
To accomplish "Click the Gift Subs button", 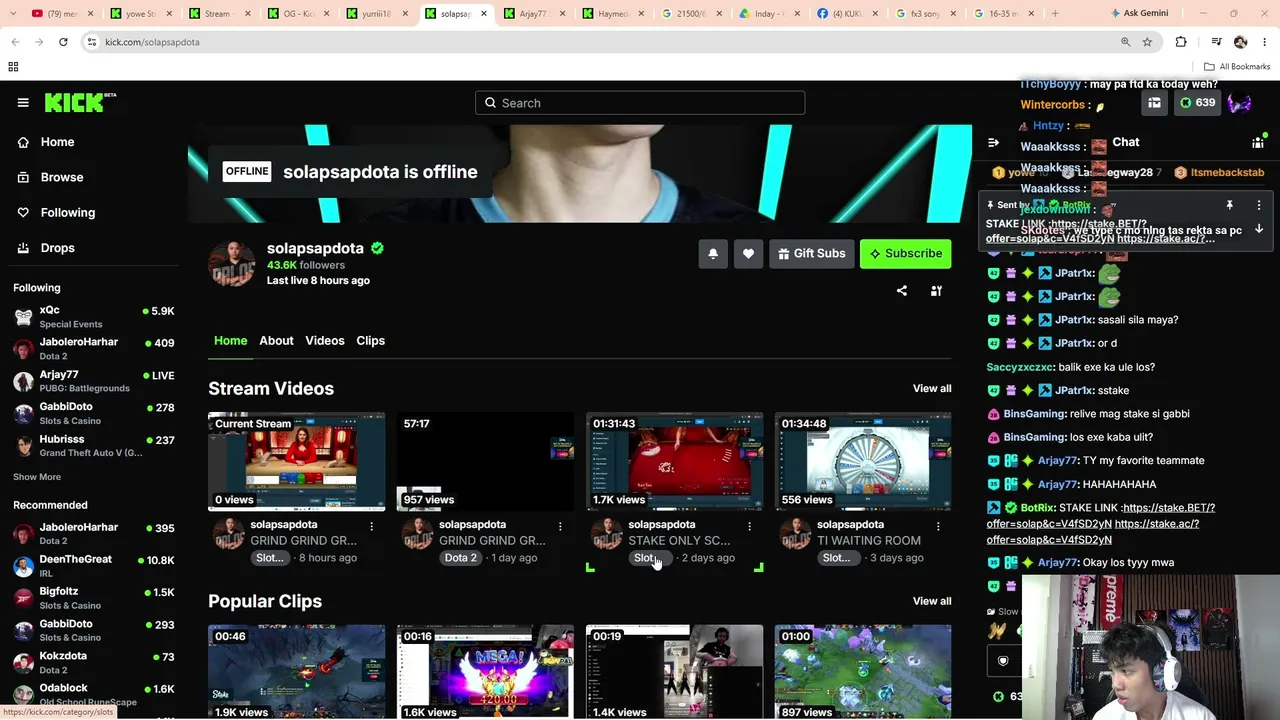I will 811,254.
